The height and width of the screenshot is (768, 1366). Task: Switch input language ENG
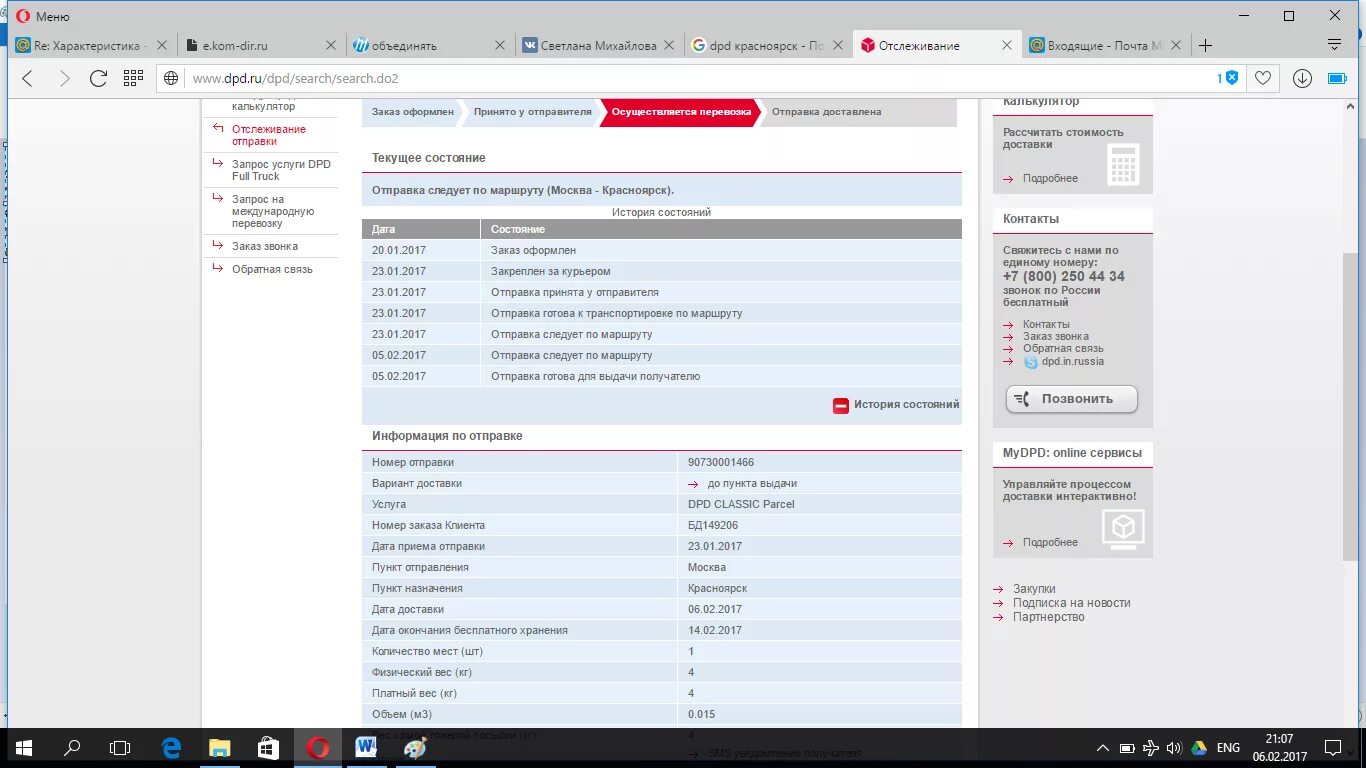pyautogui.click(x=1228, y=747)
